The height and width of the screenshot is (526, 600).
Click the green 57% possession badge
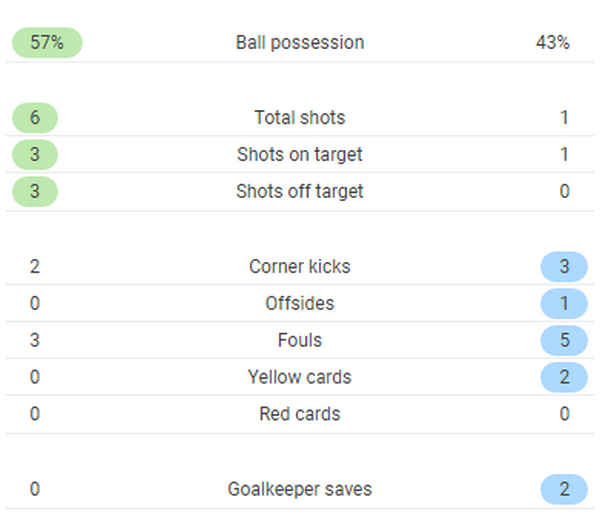point(46,43)
